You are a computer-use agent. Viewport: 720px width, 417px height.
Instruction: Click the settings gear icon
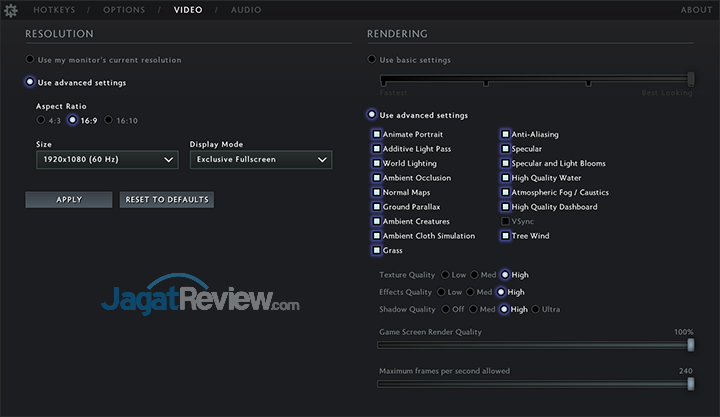coord(12,10)
